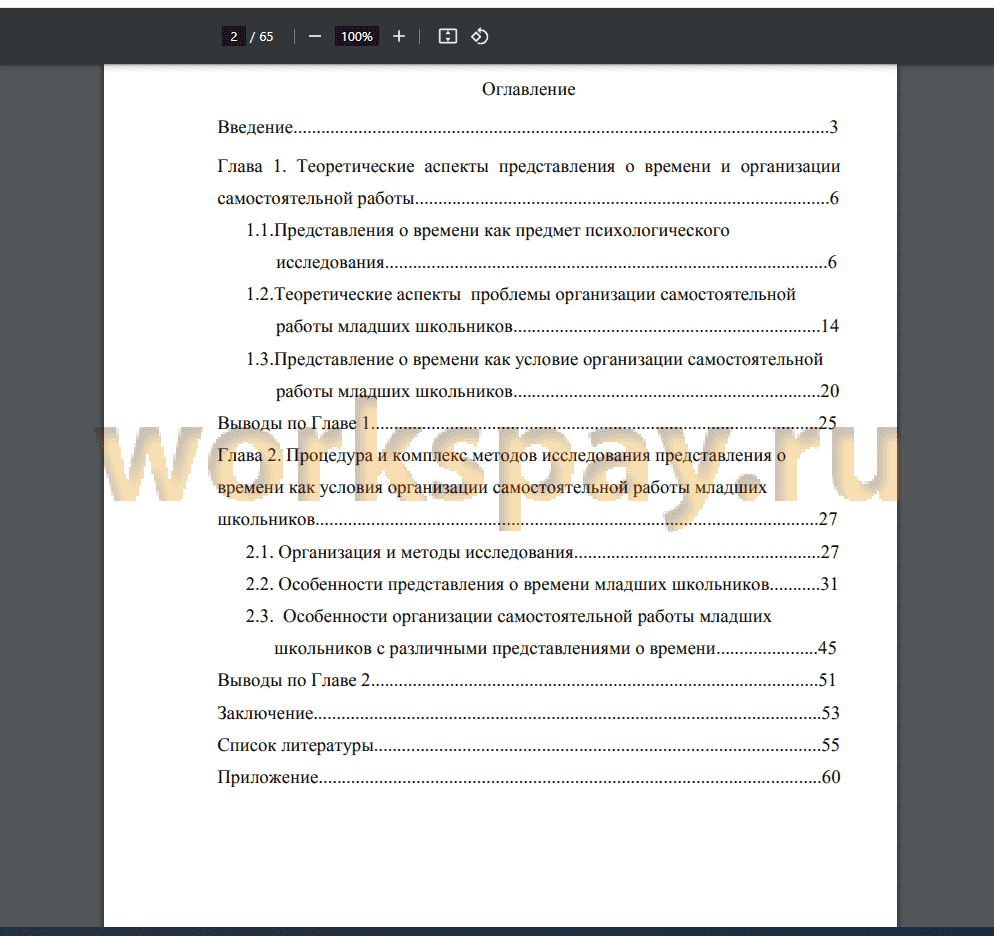Click the исследования line ending with 6
The height and width of the screenshot is (936, 994).
coord(556,262)
